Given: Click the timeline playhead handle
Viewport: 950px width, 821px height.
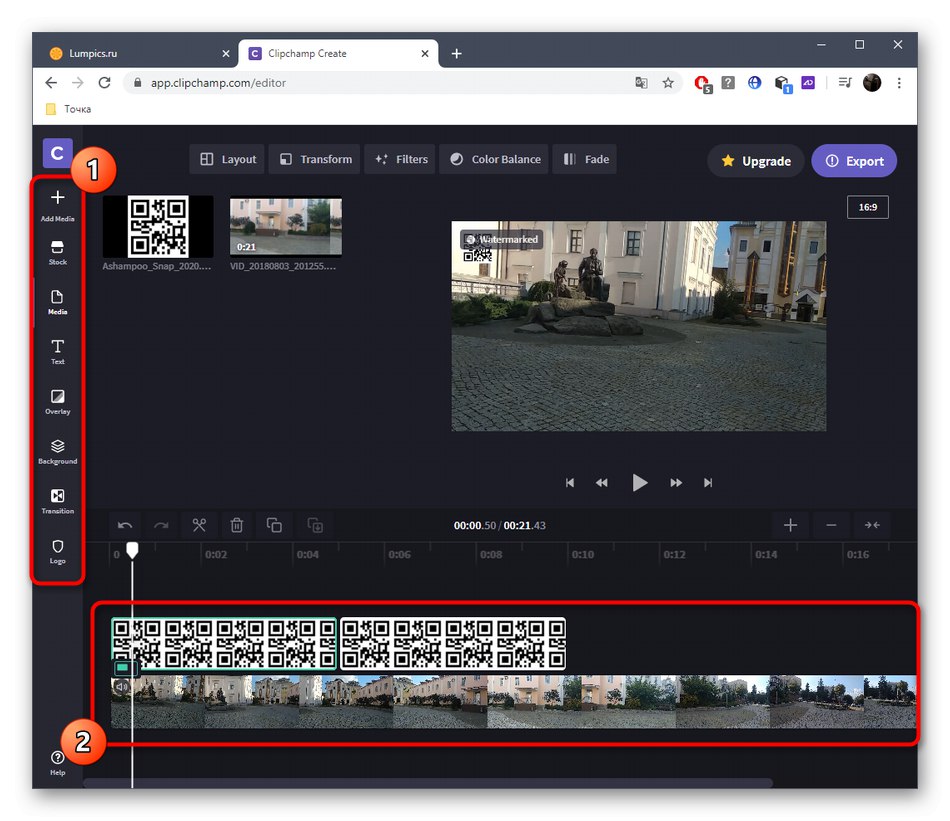Looking at the screenshot, I should click(132, 550).
